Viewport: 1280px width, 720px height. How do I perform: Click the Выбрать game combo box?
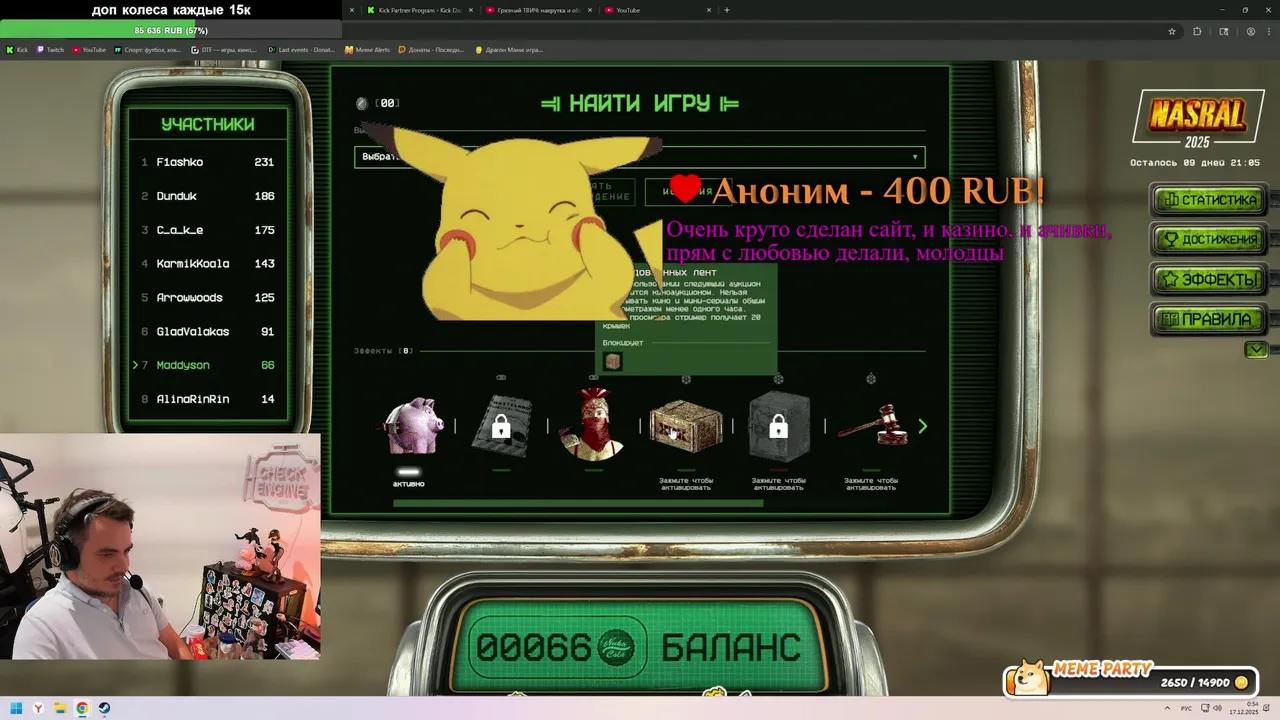[x=640, y=157]
